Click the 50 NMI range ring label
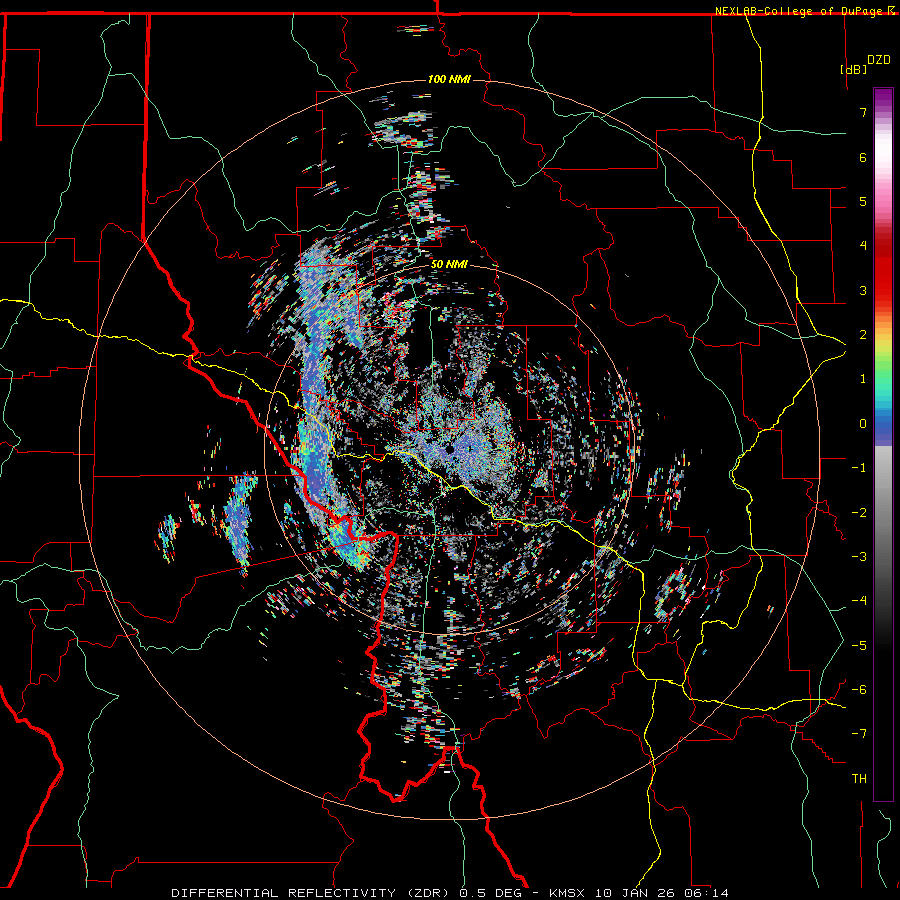Screen dimensions: 900x900 click(449, 265)
